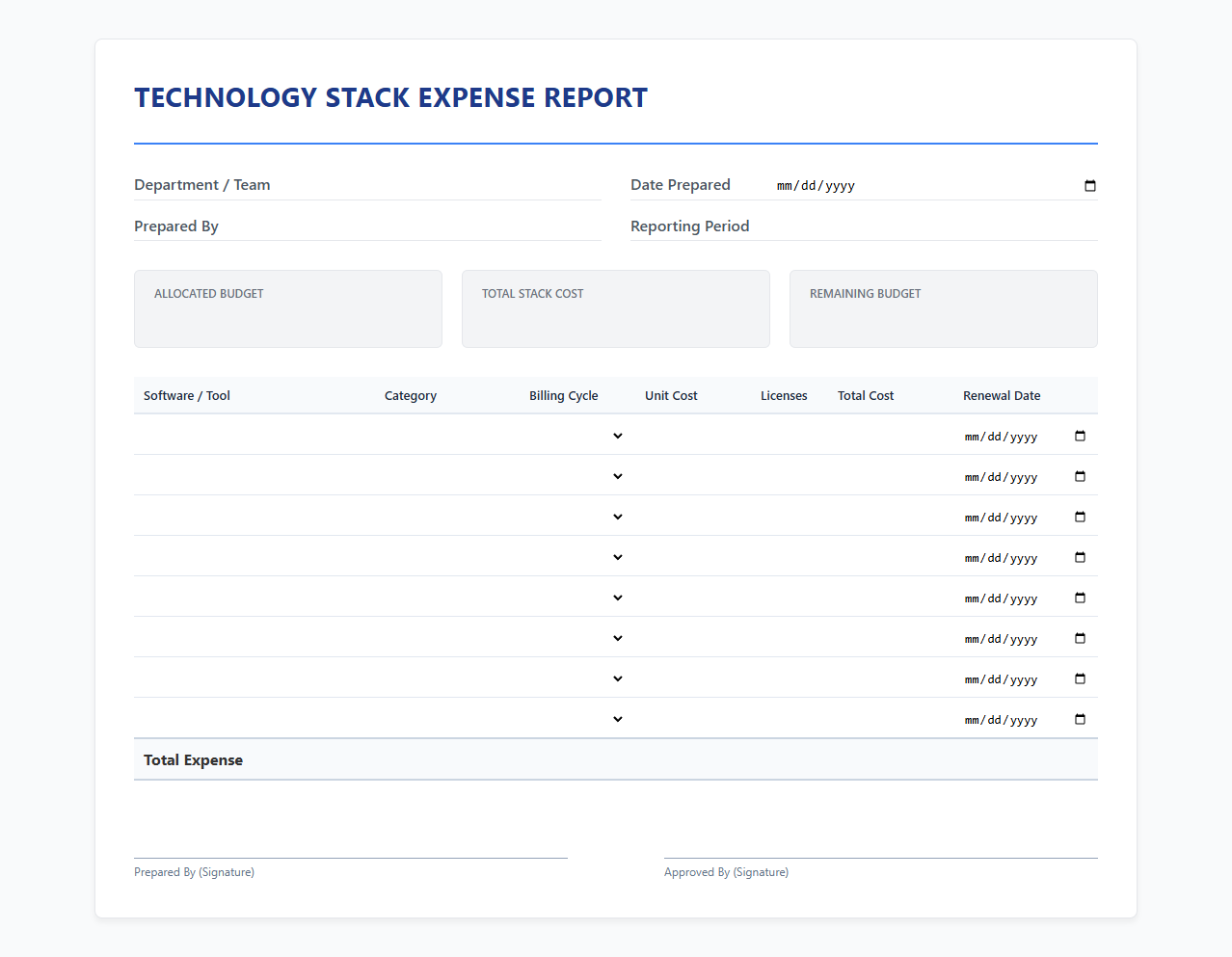Focus the Total Cost cell in the first row
1232x957 pixels.
pos(891,436)
